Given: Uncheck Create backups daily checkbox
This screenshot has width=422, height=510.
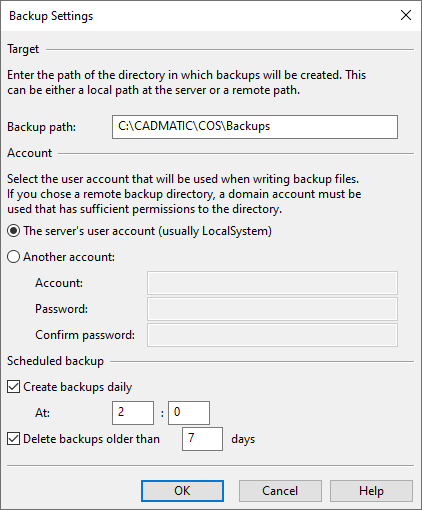Looking at the screenshot, I should [x=14, y=387].
